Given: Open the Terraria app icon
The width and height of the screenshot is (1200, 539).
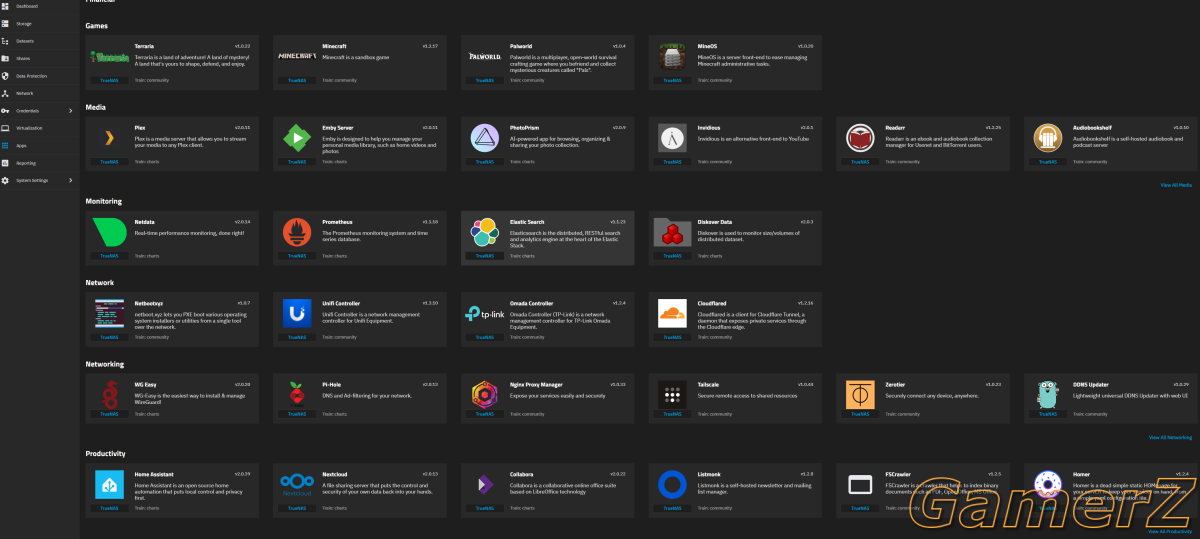Looking at the screenshot, I should pyautogui.click(x=109, y=57).
